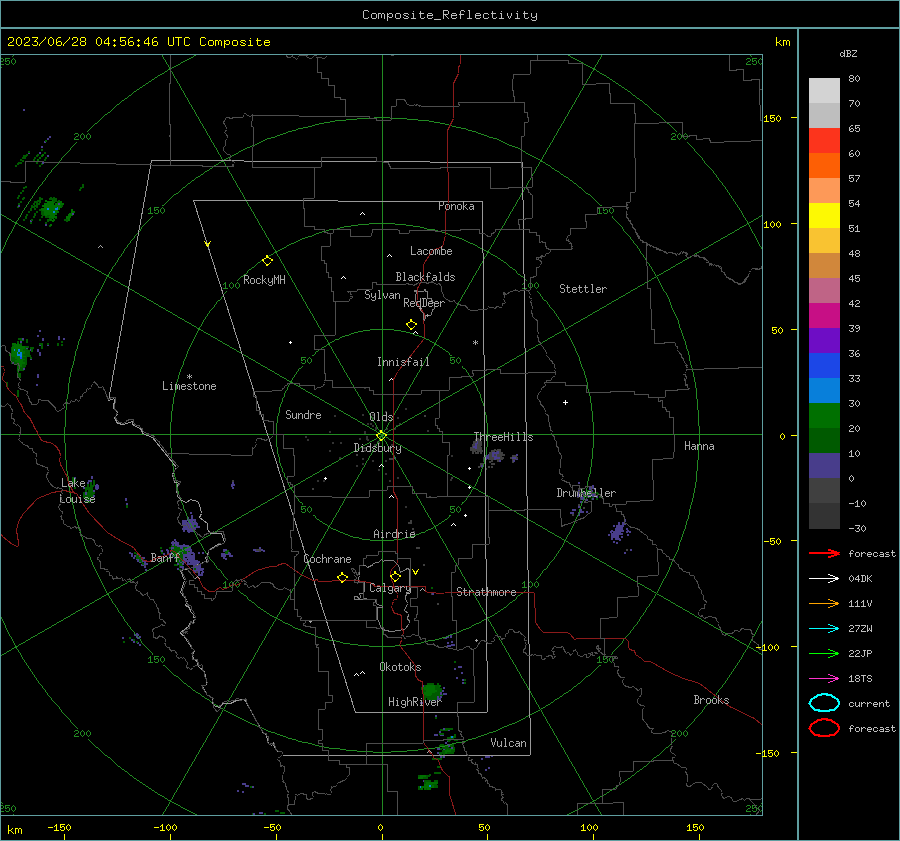Click the cyan current ellipse icon
This screenshot has height=841, width=900.
click(824, 703)
